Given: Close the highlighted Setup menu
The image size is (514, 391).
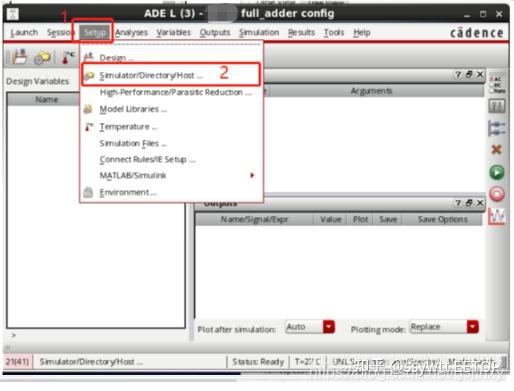Looking at the screenshot, I should pos(95,33).
